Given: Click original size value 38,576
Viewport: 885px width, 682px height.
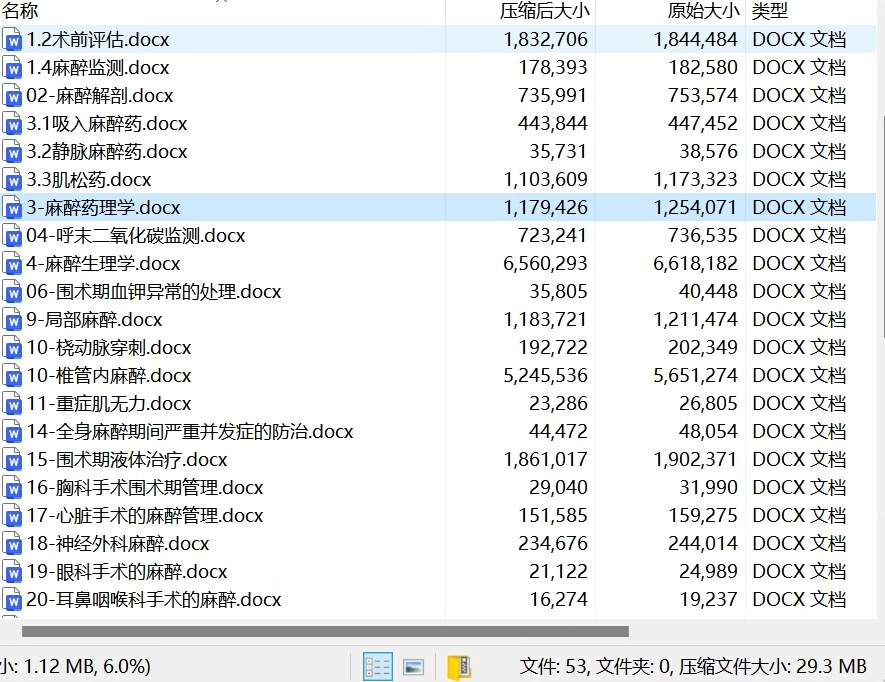Looking at the screenshot, I should (x=708, y=151).
